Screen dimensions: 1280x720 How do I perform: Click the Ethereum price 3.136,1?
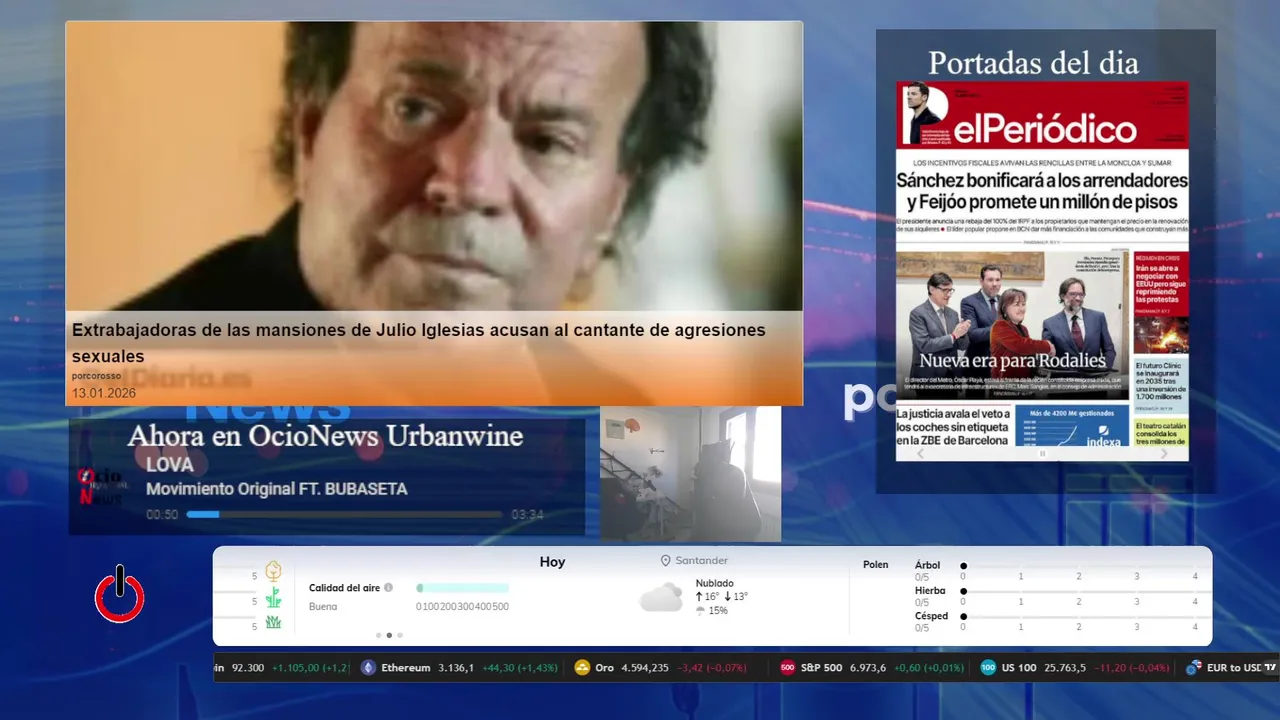tap(456, 668)
